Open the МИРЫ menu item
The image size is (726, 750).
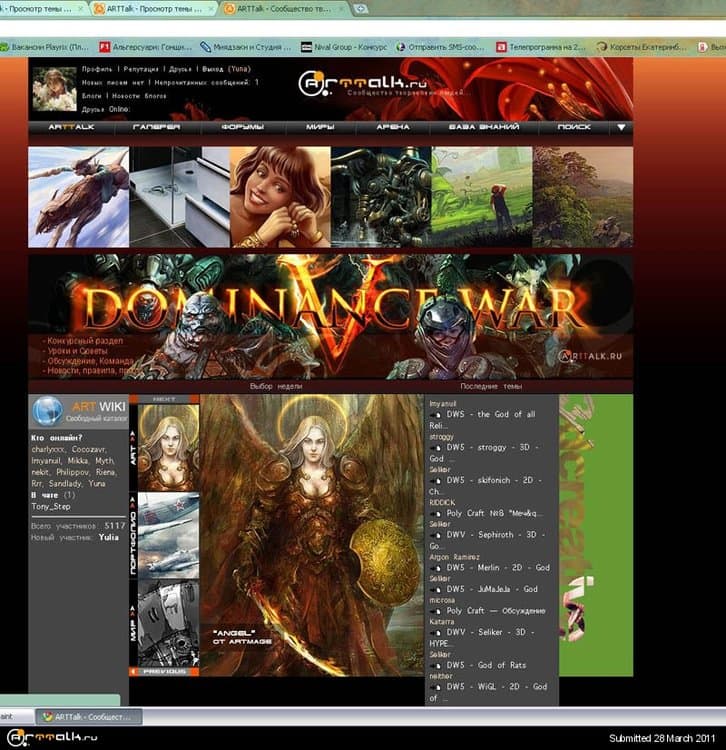pyautogui.click(x=320, y=127)
